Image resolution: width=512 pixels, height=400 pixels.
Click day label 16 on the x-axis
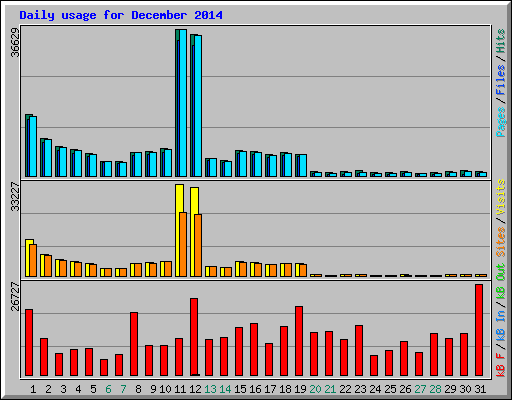pyautogui.click(x=255, y=389)
